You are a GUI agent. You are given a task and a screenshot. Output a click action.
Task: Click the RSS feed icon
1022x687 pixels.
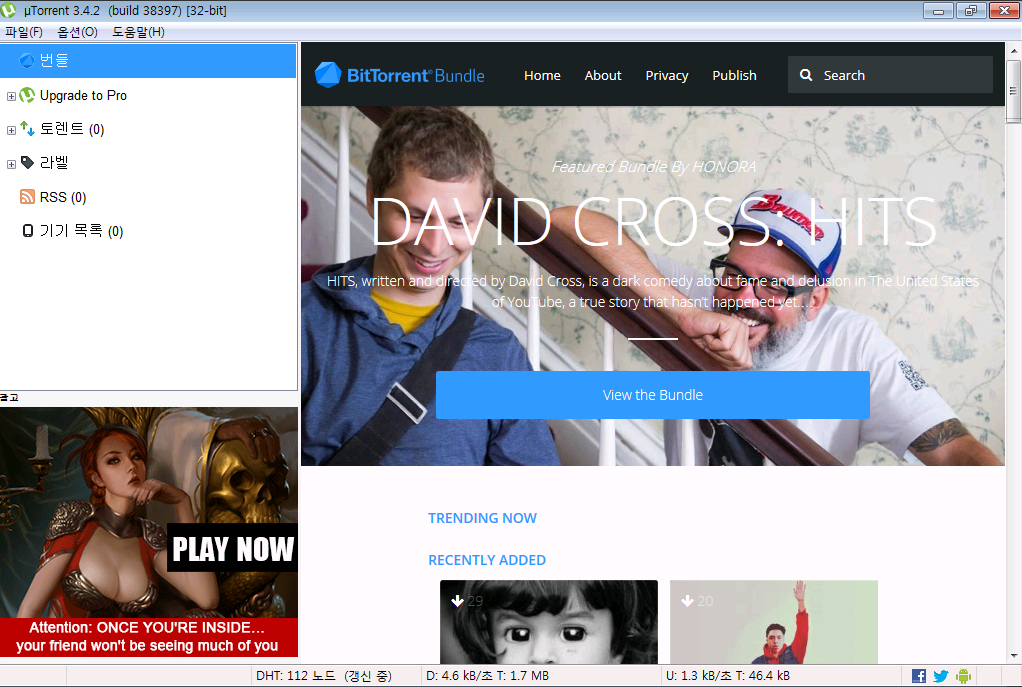tap(27, 197)
